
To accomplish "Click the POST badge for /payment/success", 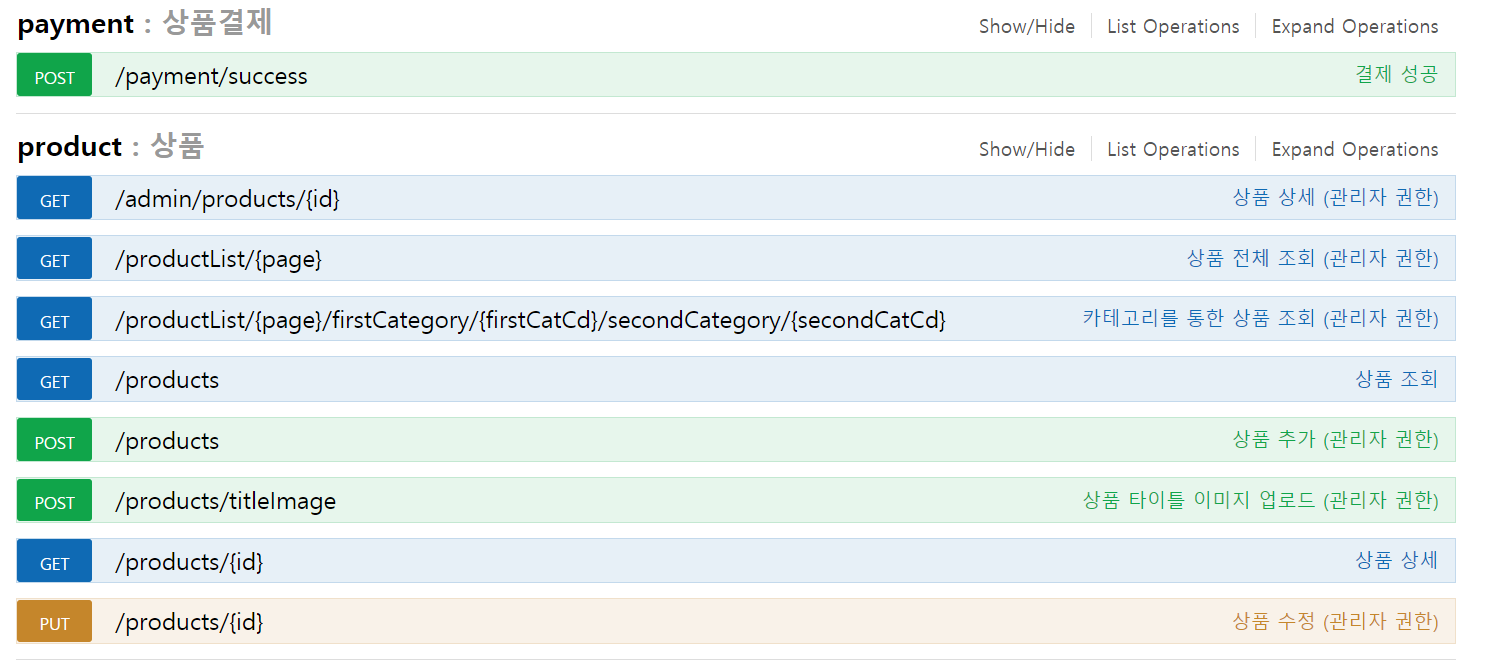I will click(x=54, y=76).
